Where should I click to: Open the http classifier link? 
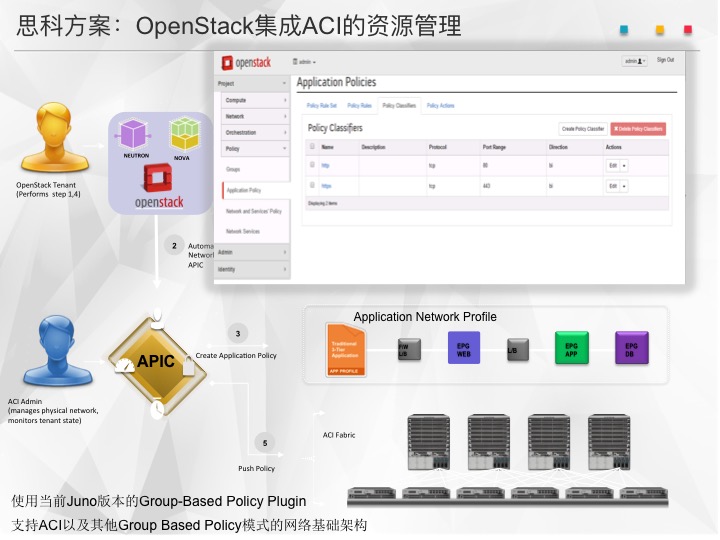pyautogui.click(x=326, y=166)
